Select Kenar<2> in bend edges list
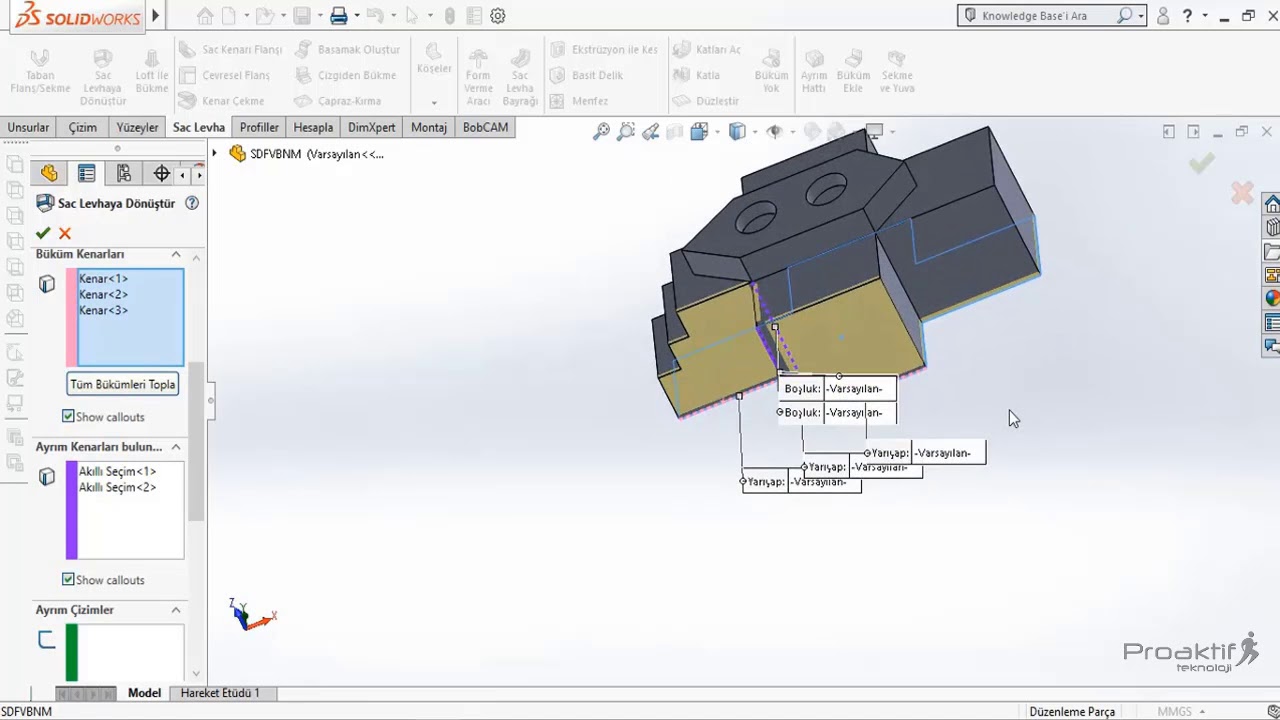The width and height of the screenshot is (1280, 720). (103, 294)
